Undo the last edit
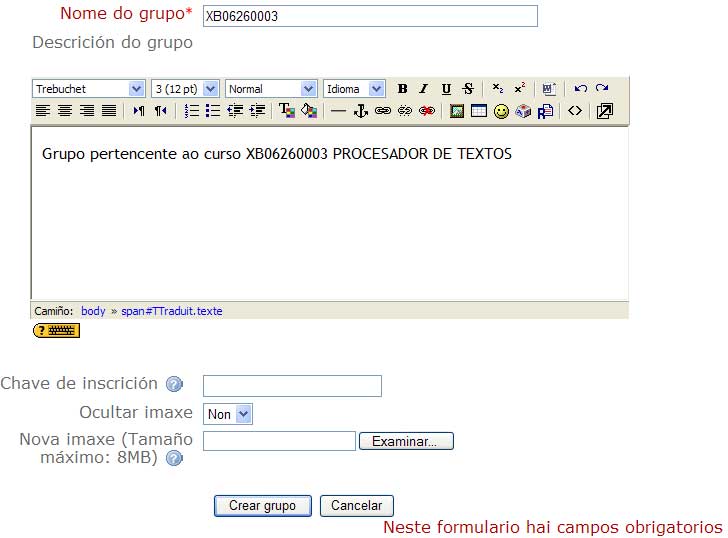This screenshot has height=538, width=728. [x=580, y=89]
